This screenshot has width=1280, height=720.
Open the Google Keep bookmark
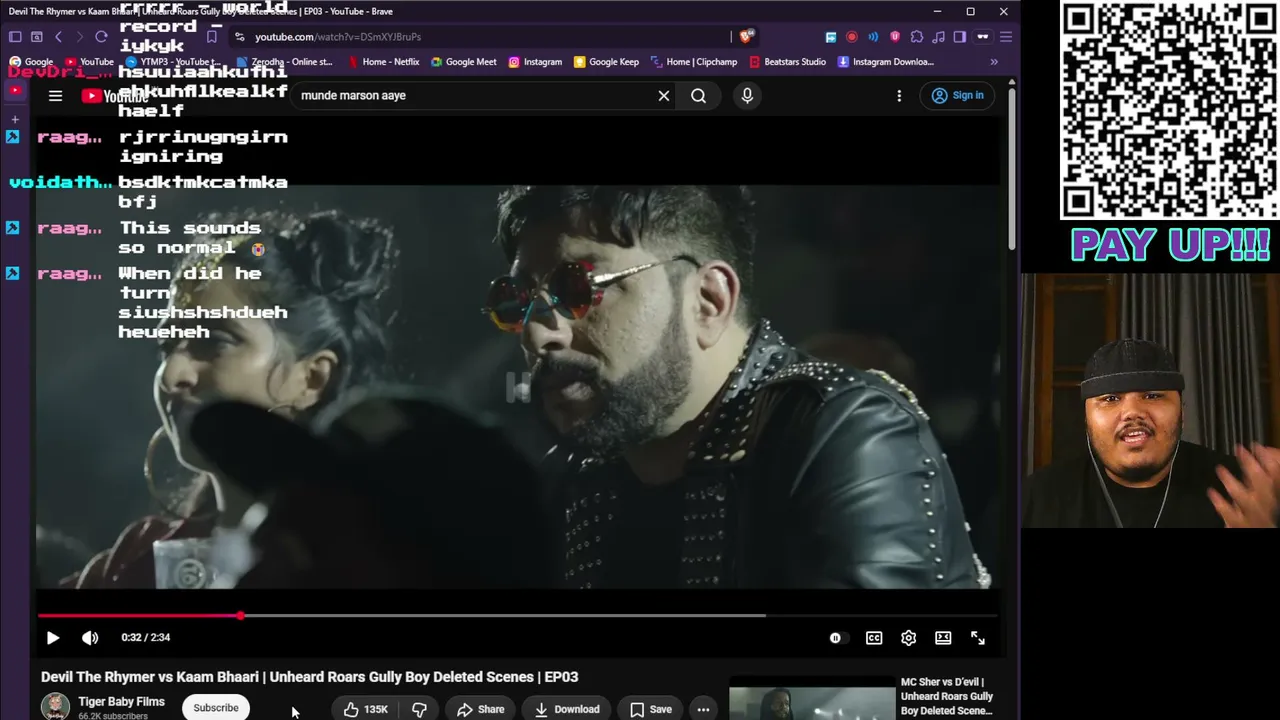tap(606, 62)
